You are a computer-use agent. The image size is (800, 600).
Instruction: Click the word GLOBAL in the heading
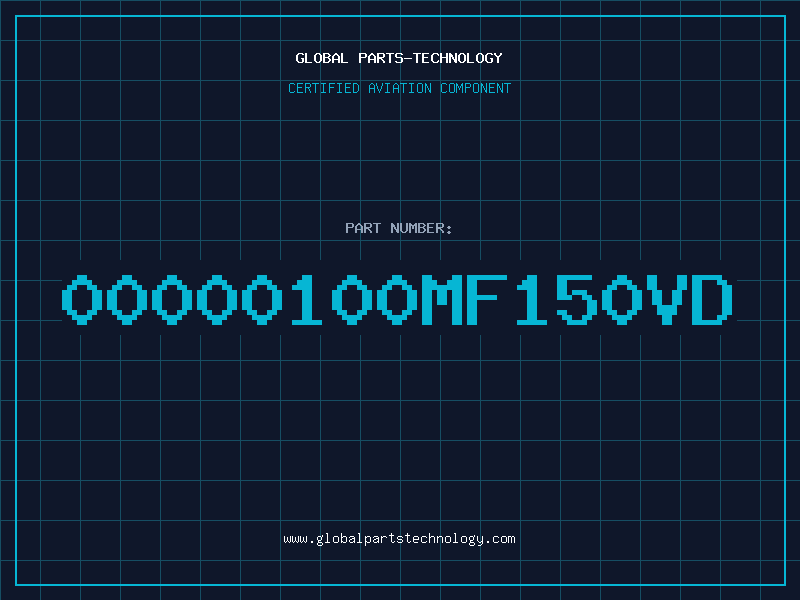322,58
